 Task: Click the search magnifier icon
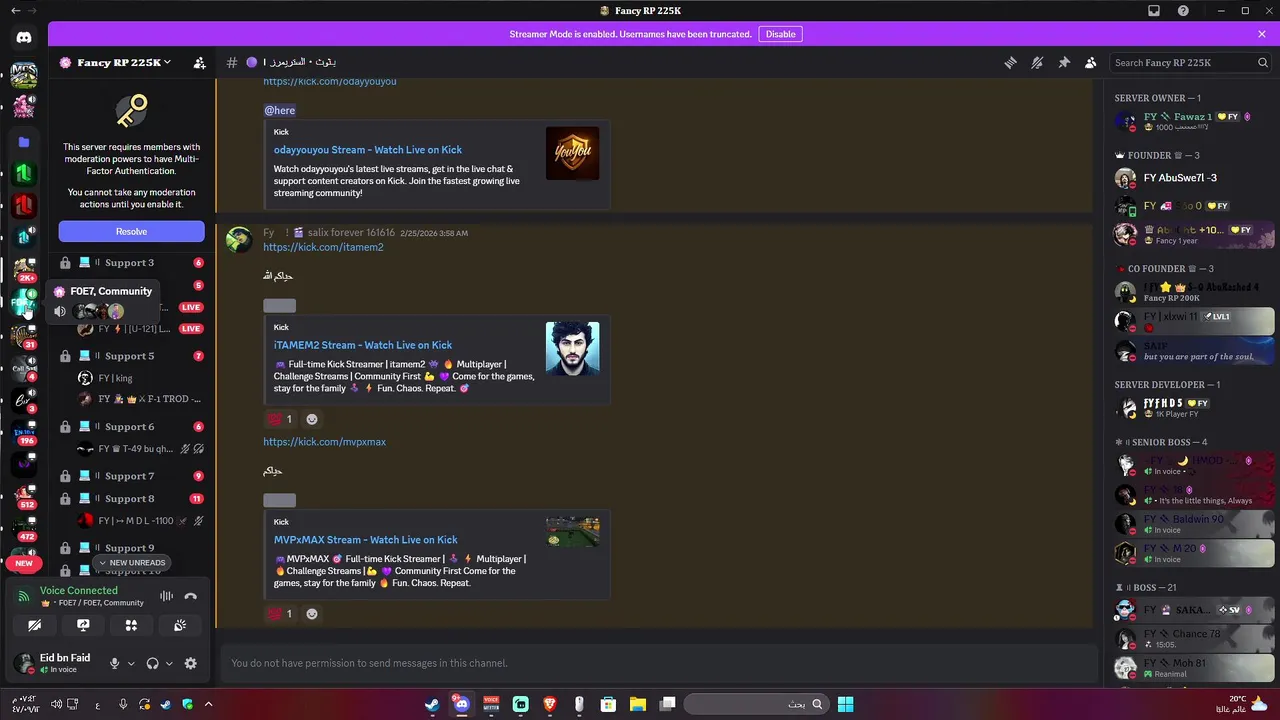coord(1263,62)
